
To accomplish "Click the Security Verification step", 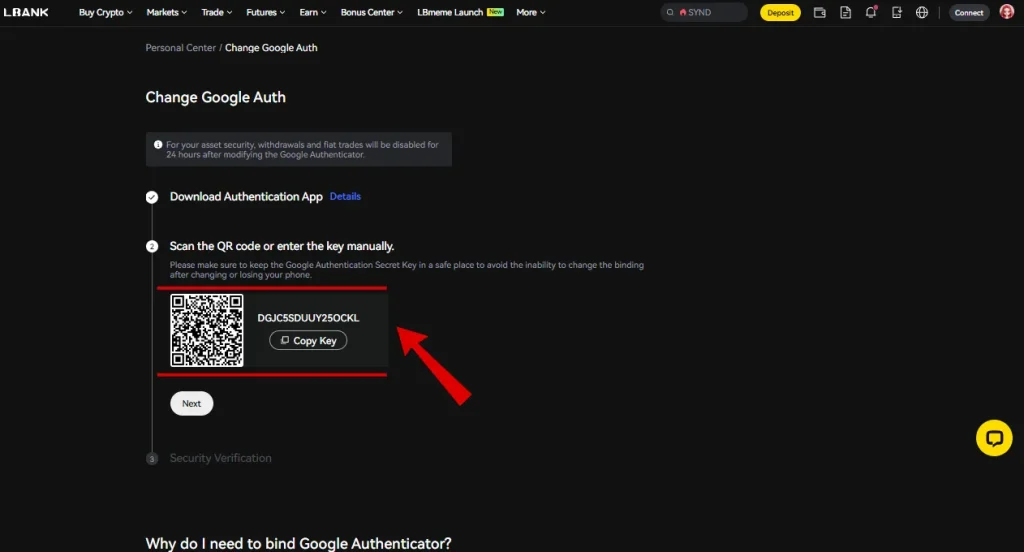I will pos(220,459).
